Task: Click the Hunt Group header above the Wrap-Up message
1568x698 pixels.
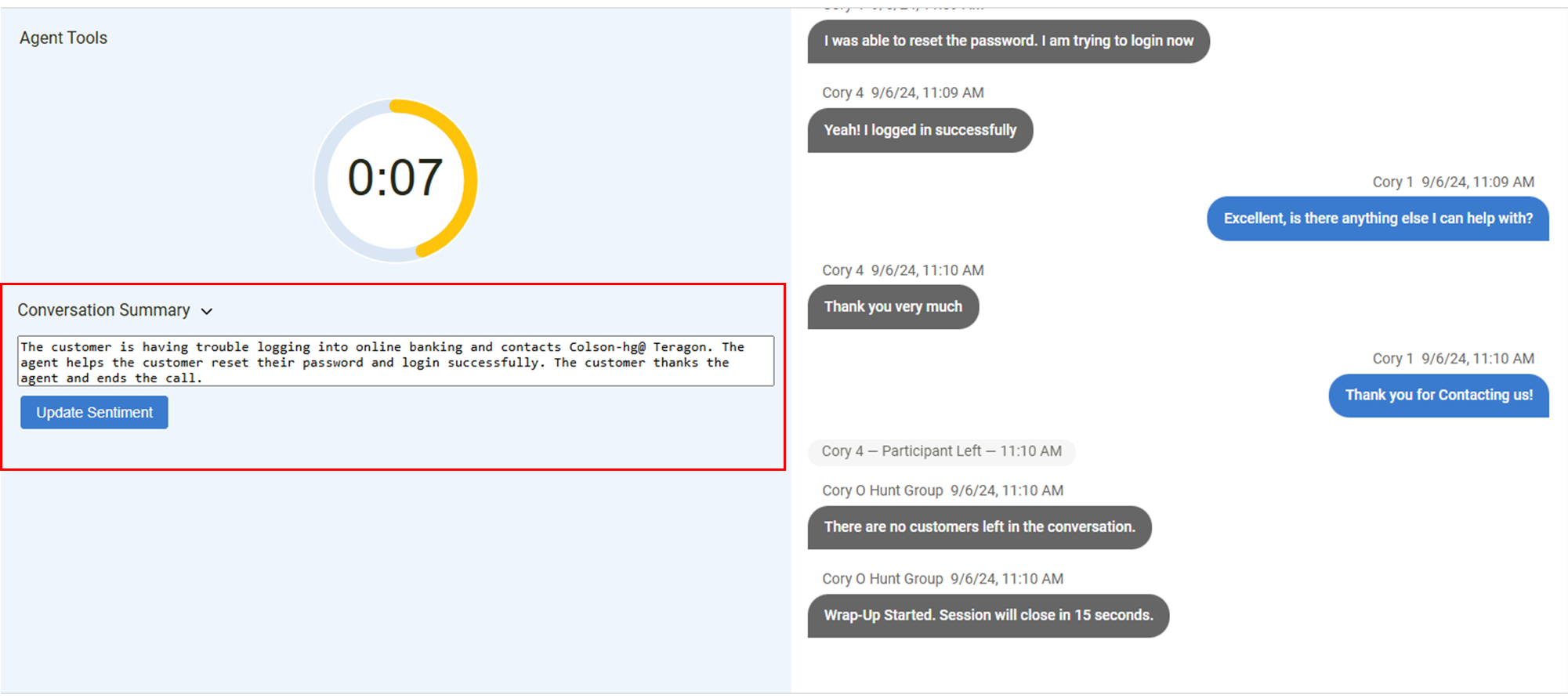Action: [x=942, y=579]
